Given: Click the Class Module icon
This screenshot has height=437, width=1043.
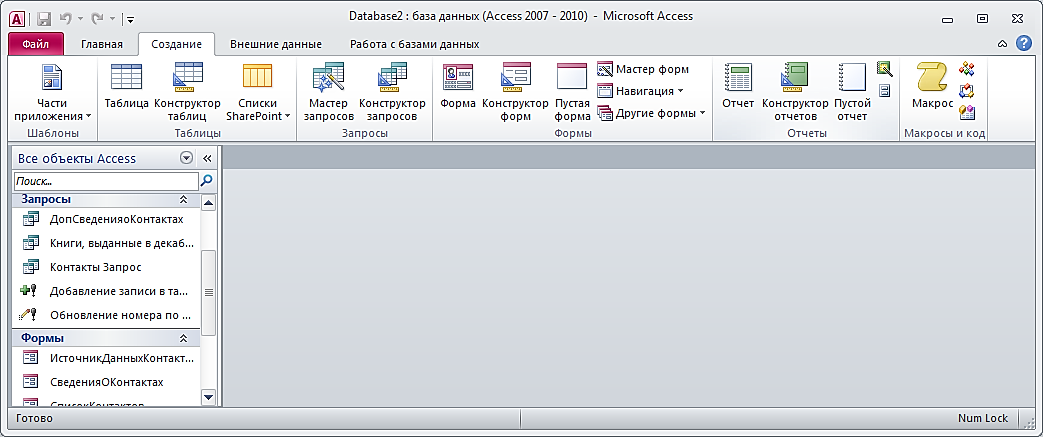Looking at the screenshot, I should coord(967,90).
